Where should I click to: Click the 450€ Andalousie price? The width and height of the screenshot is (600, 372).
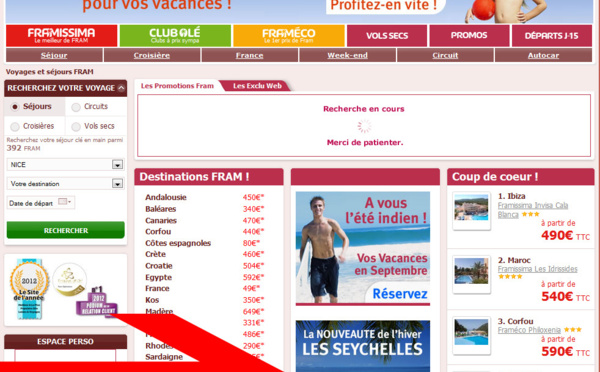pyautogui.click(x=253, y=197)
